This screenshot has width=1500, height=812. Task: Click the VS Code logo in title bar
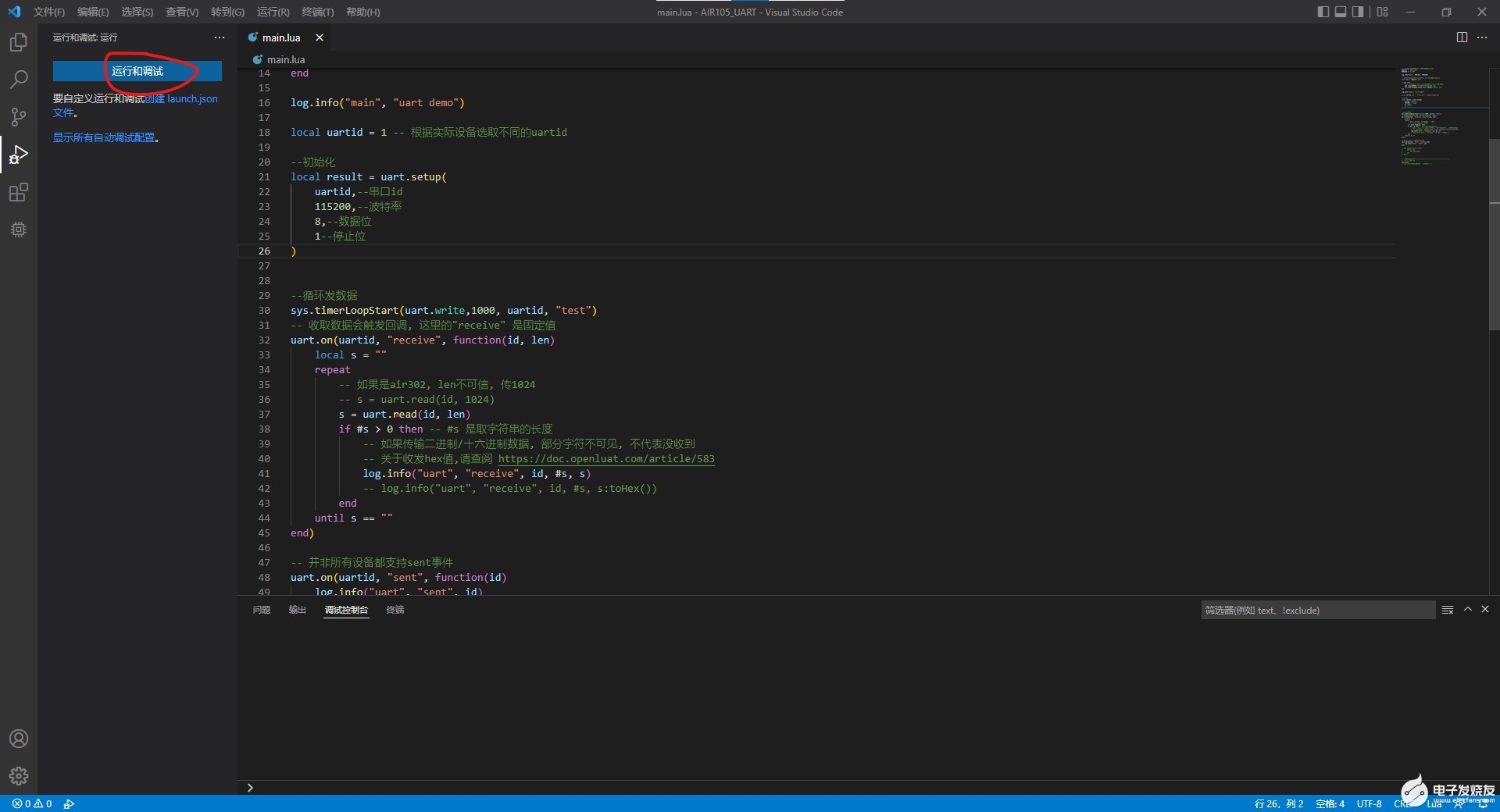(x=14, y=12)
